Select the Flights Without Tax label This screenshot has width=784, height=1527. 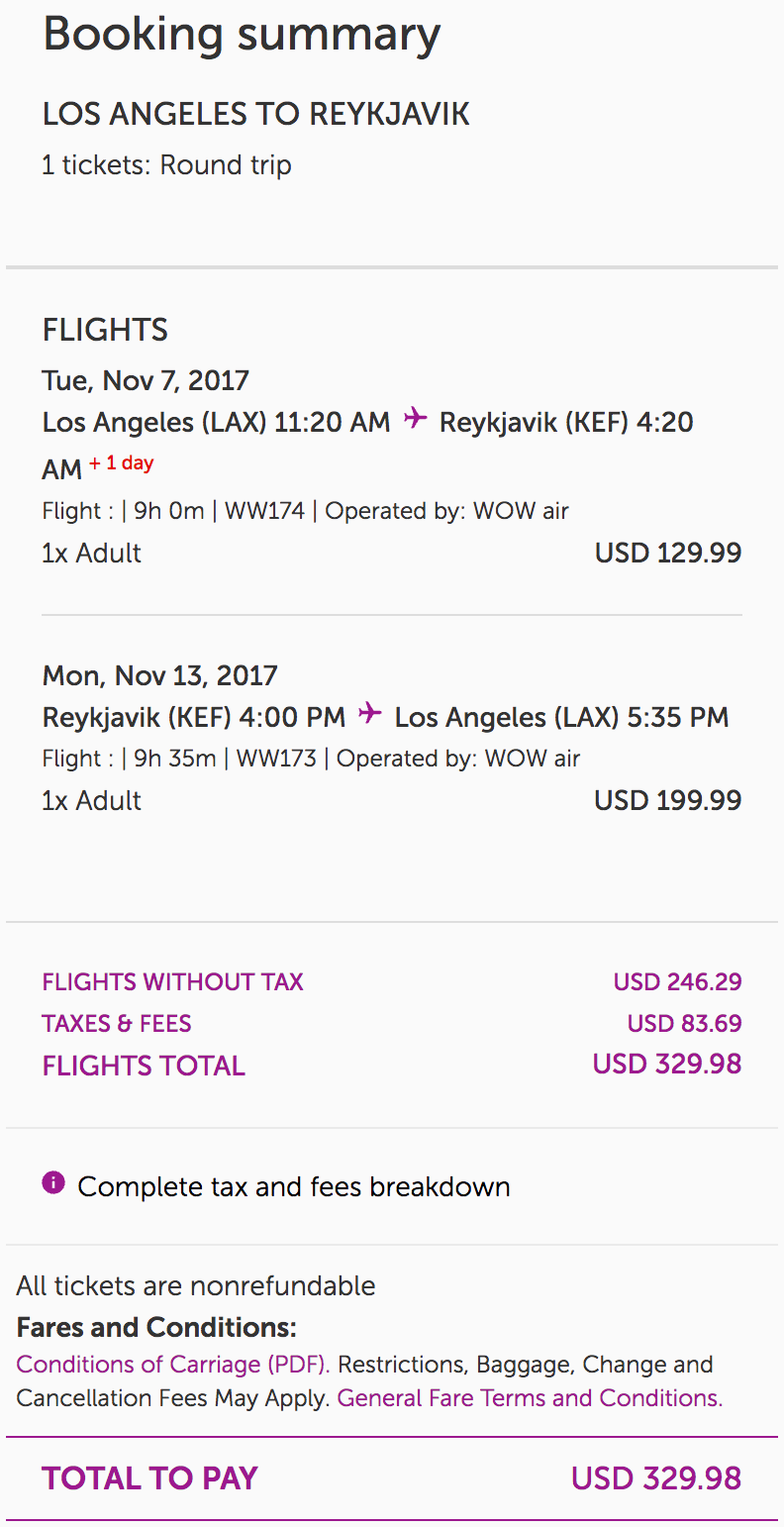172,982
